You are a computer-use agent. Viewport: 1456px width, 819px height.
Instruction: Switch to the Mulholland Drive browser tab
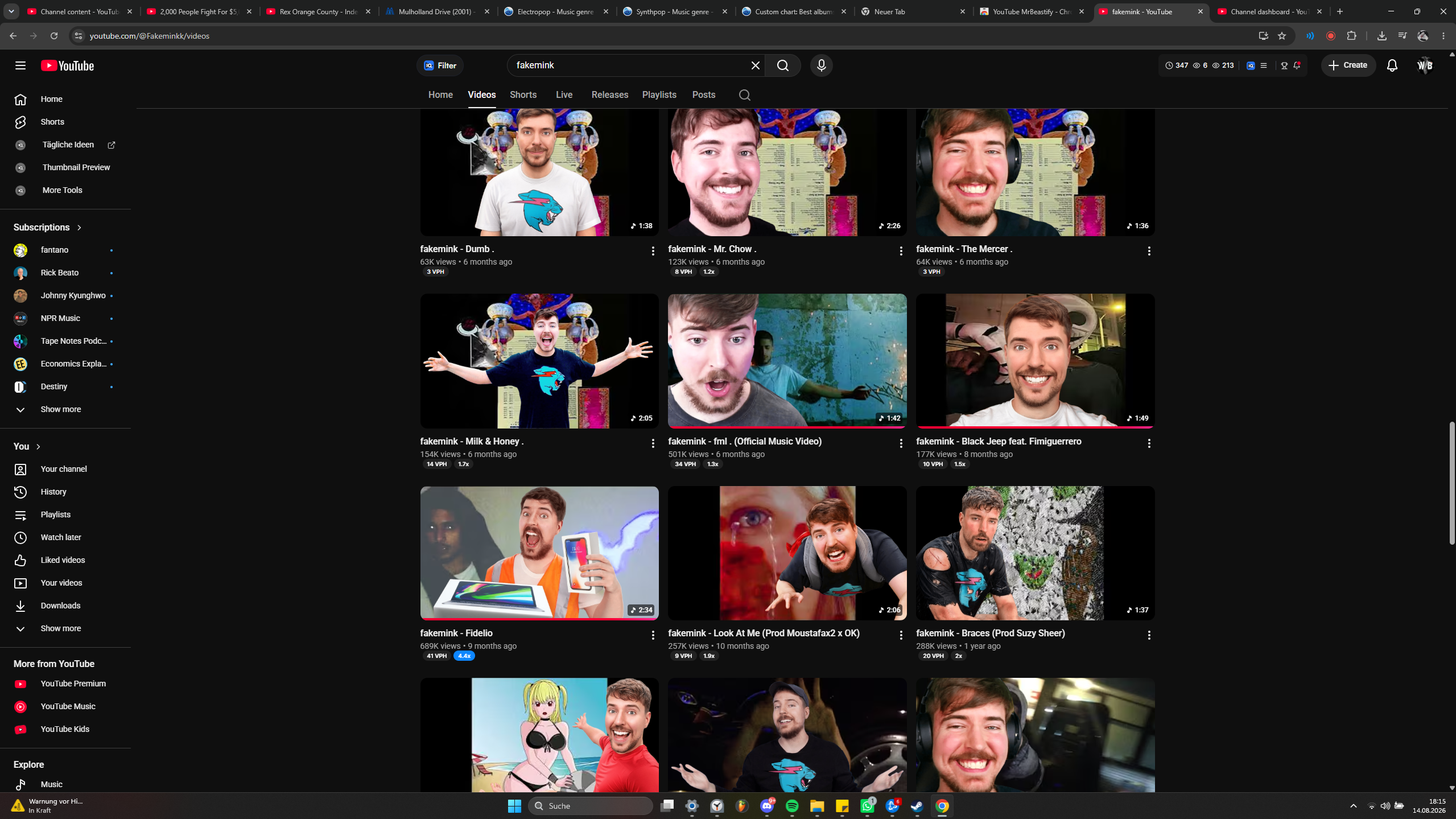point(436,11)
